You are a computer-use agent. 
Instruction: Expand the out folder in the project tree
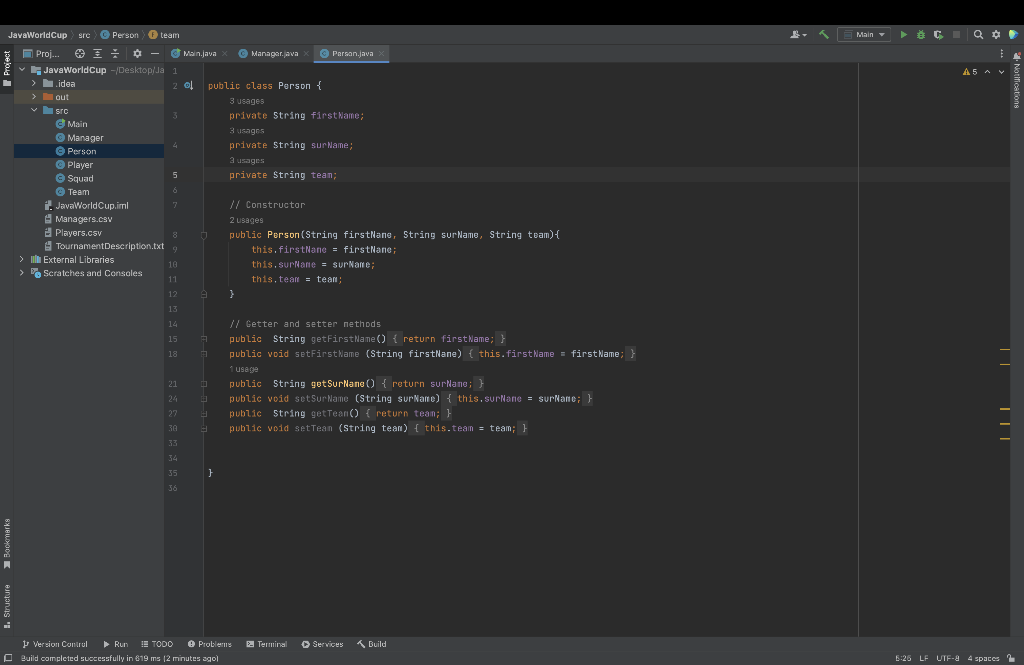coord(32,96)
